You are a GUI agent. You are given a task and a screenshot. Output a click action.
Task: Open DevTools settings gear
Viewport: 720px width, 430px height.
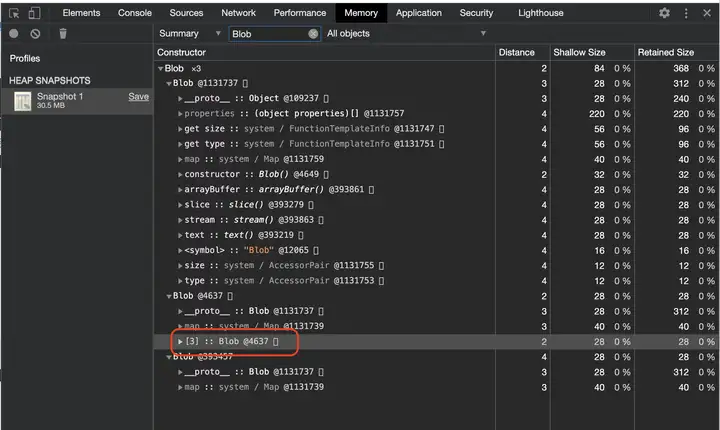coord(664,13)
